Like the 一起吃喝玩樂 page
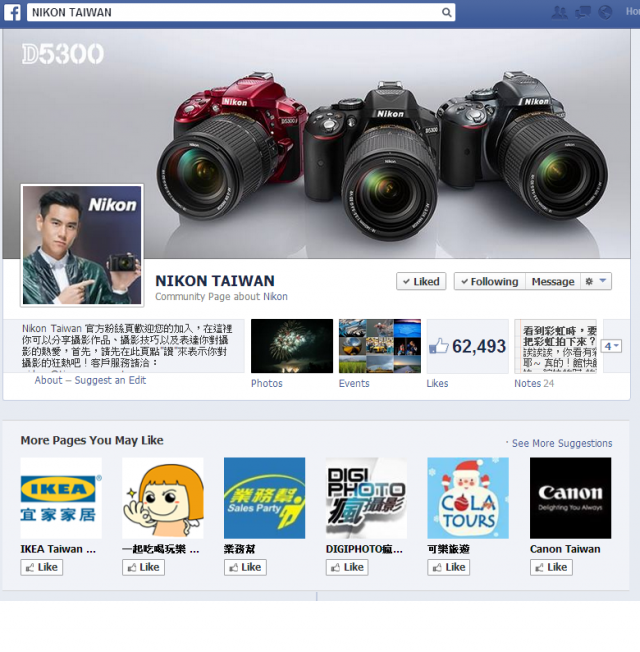The image size is (640, 652). tap(143, 568)
